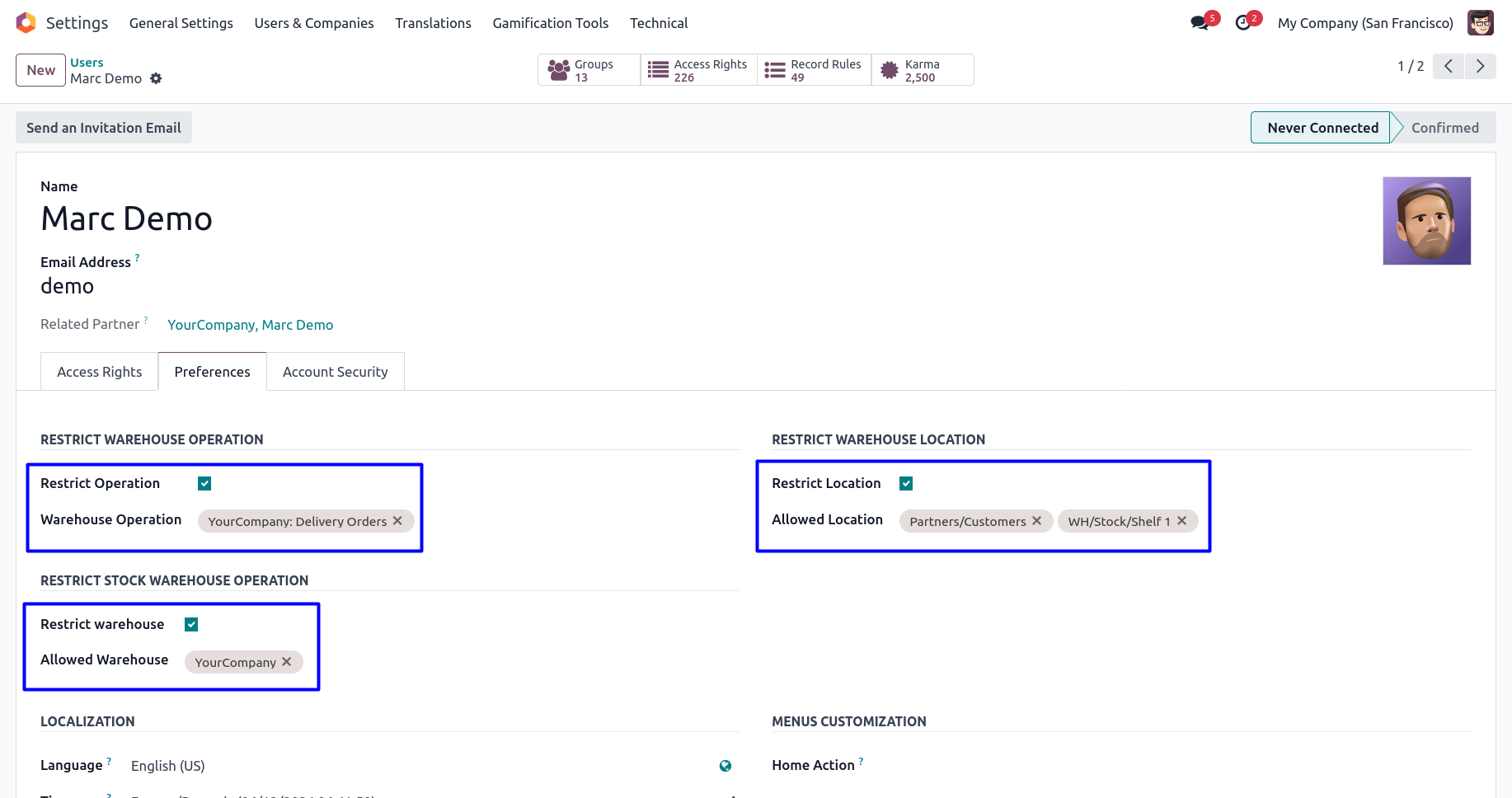Uncheck the Restrict Operation checkbox

[204, 484]
